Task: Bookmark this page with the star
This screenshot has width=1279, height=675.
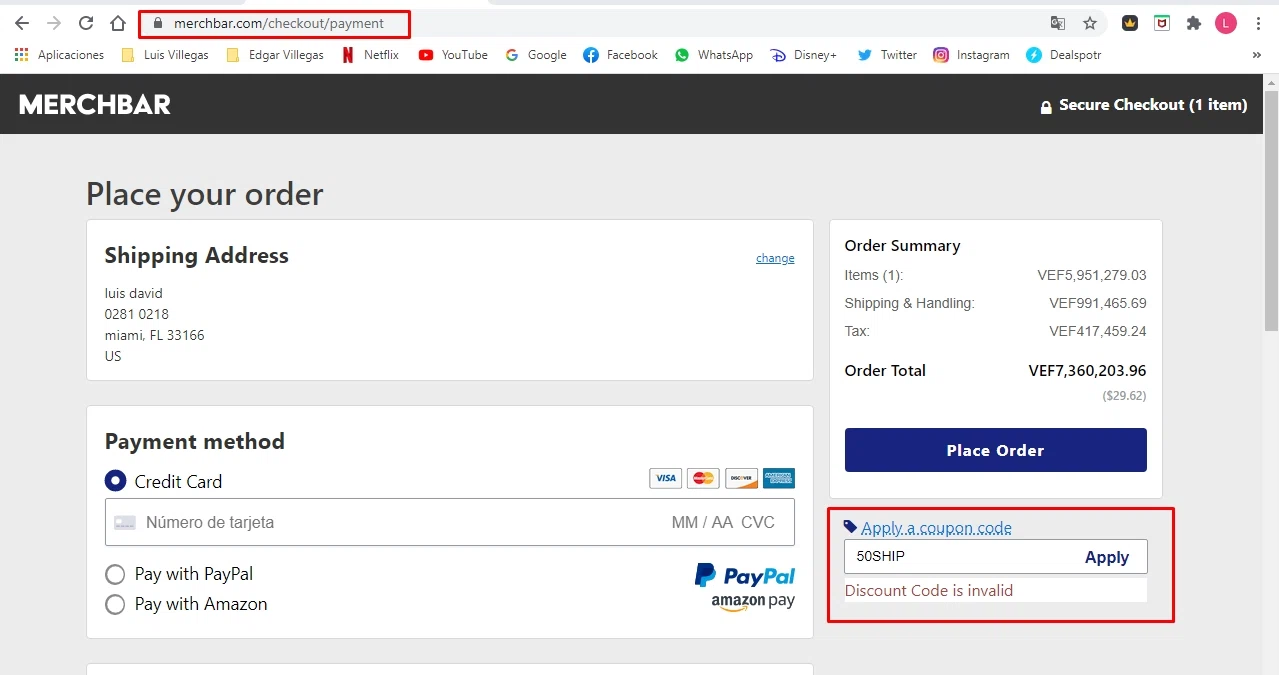Action: coord(1090,23)
